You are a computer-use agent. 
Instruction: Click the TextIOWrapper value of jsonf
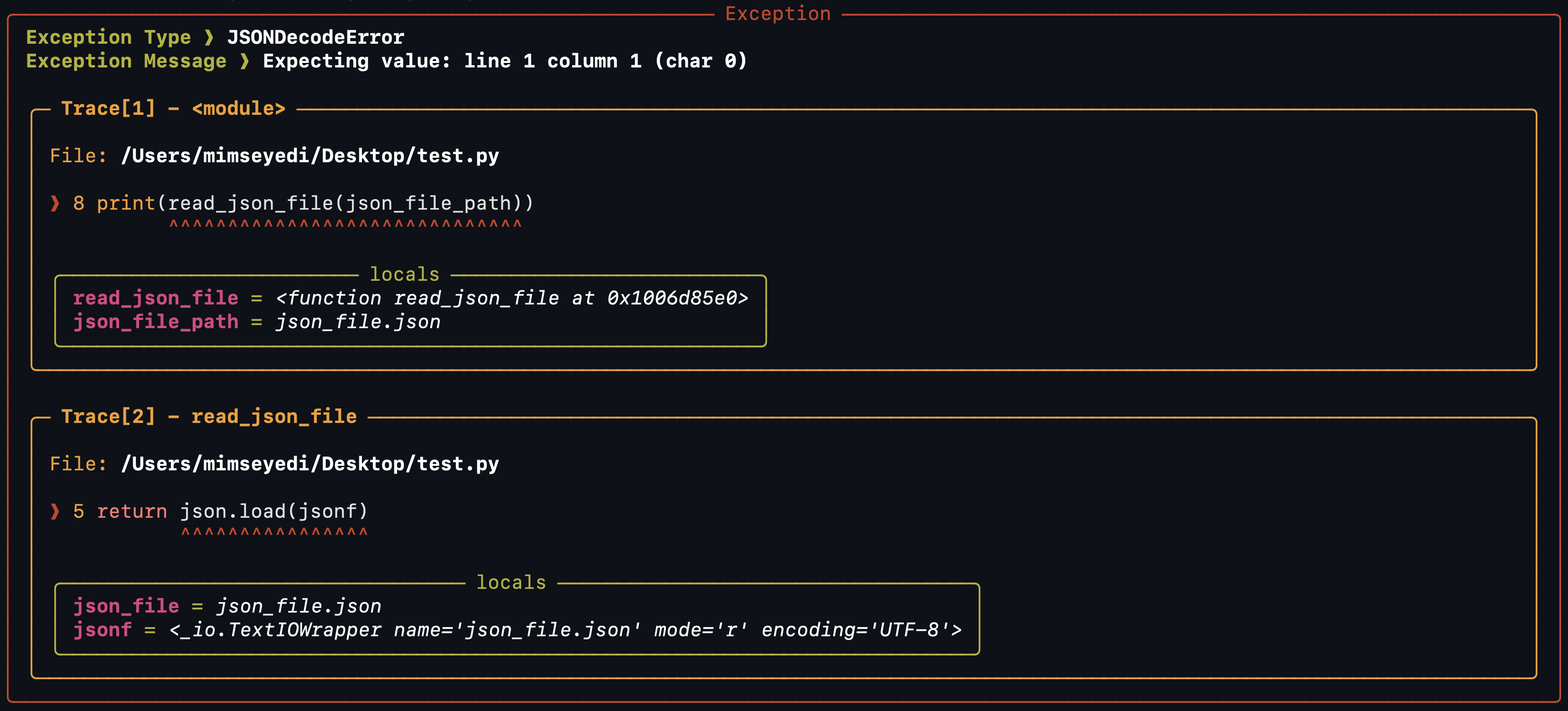click(566, 630)
